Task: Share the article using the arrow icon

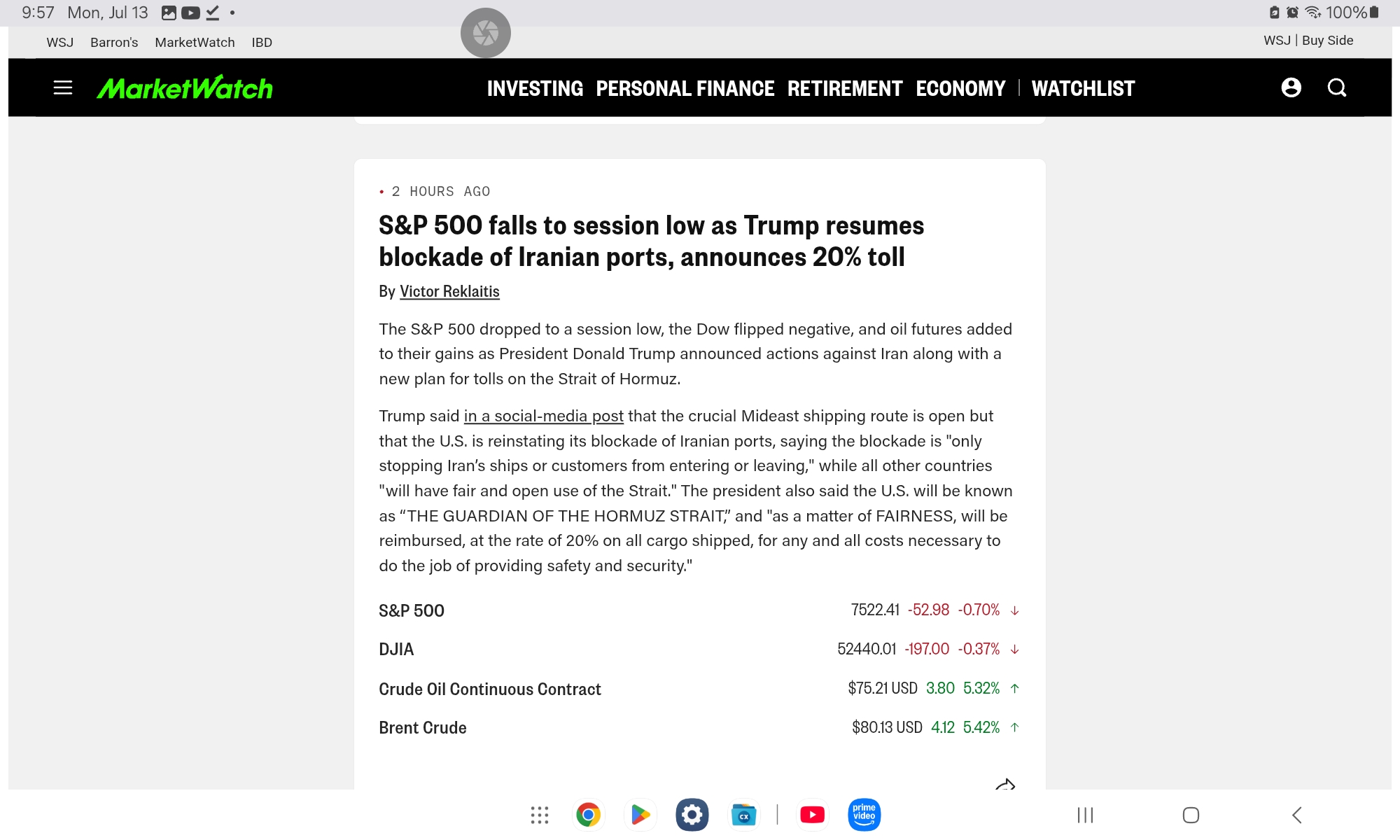Action: point(1005,784)
